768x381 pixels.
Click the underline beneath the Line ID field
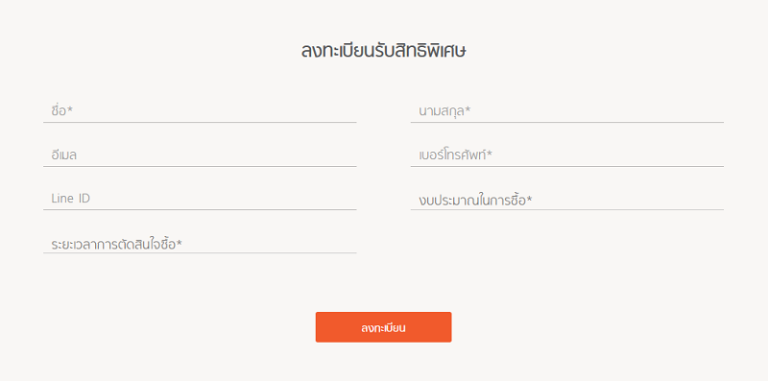tap(200, 210)
